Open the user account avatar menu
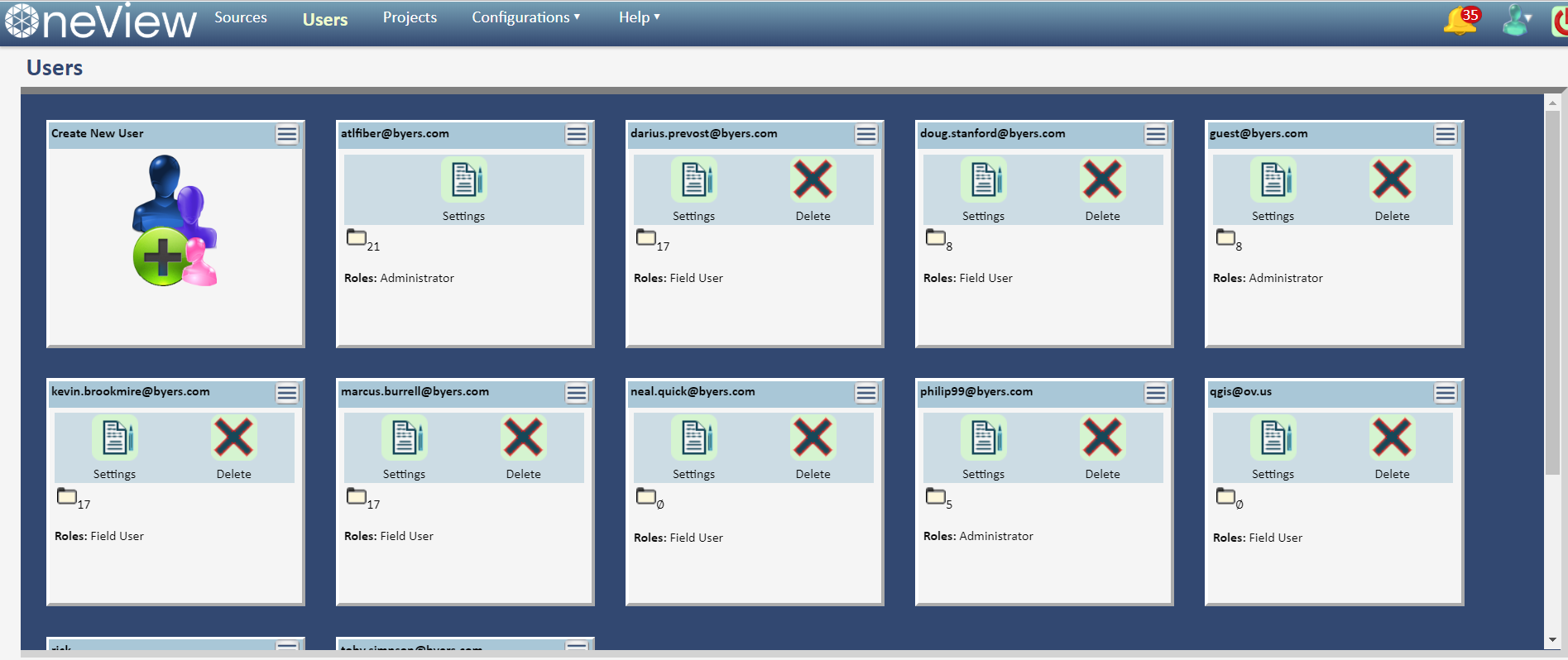Screen dimensions: 1568x660 click(x=1516, y=21)
